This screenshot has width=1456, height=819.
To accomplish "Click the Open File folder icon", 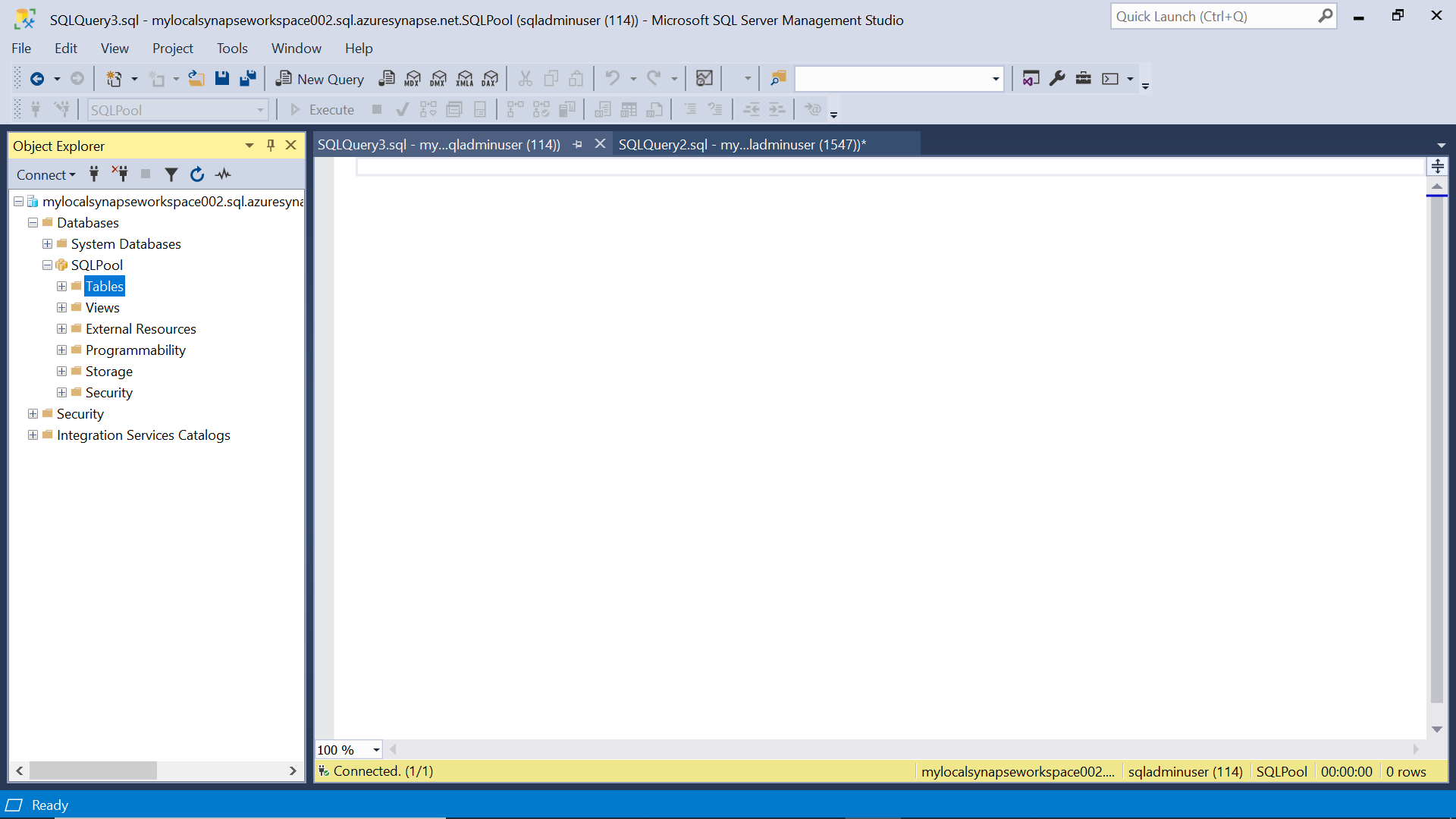I will 196,79.
